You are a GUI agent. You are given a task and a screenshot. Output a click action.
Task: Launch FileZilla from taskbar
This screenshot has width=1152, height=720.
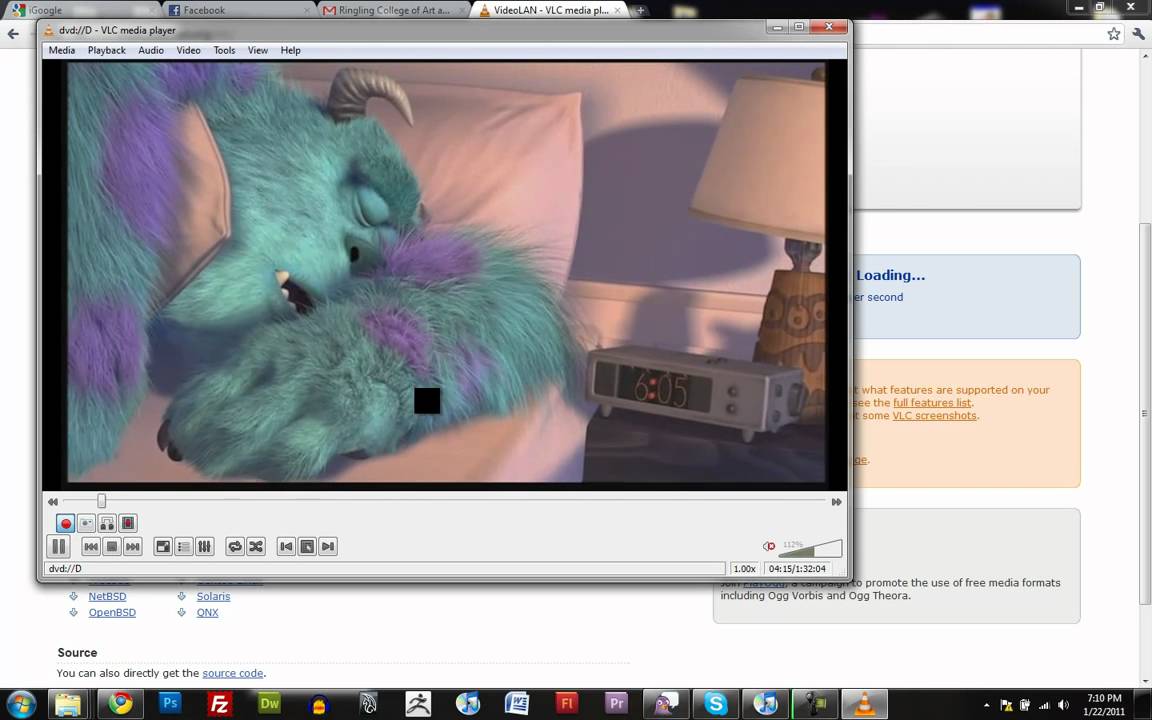(220, 704)
